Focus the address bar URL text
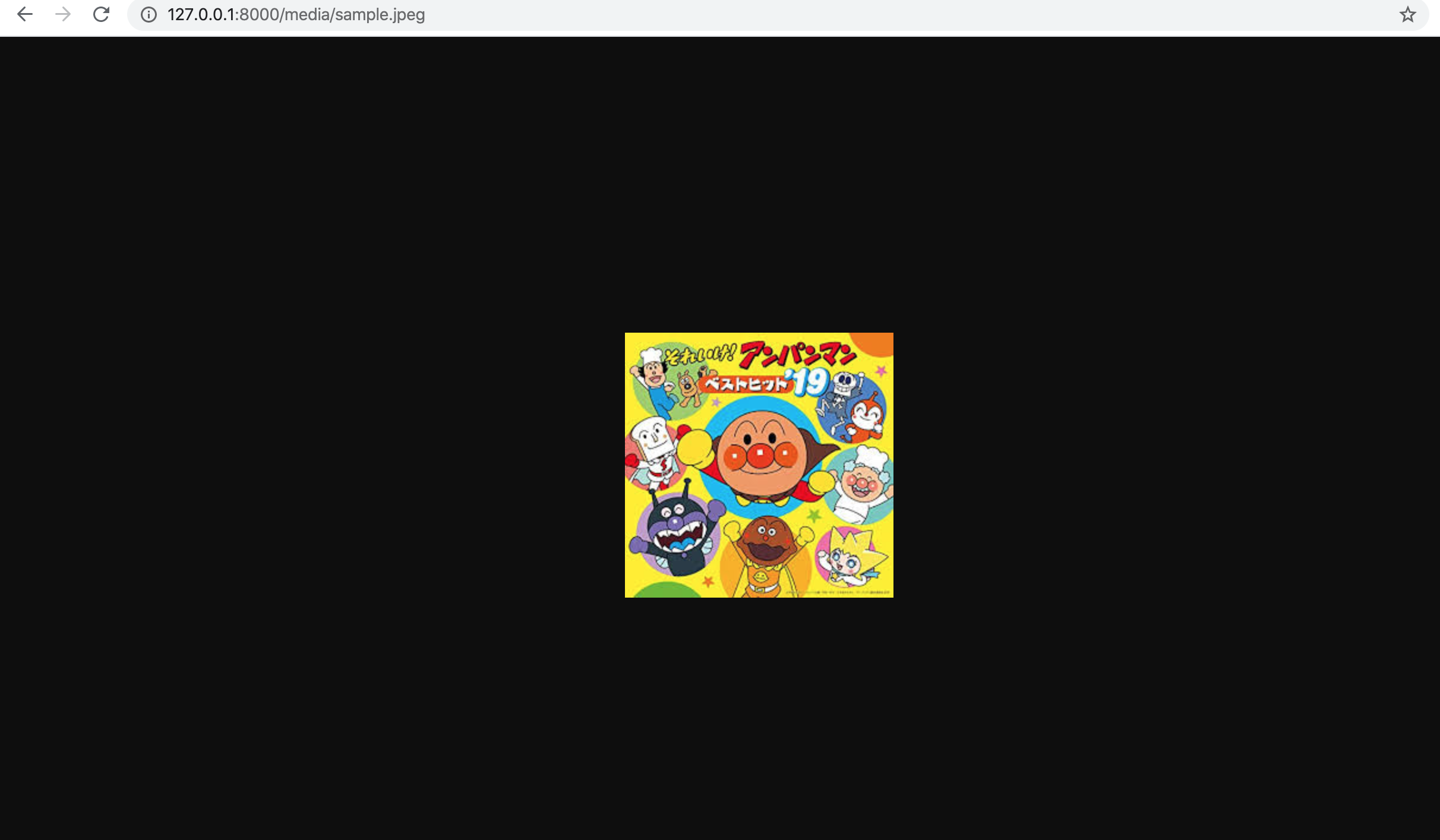 [x=296, y=14]
